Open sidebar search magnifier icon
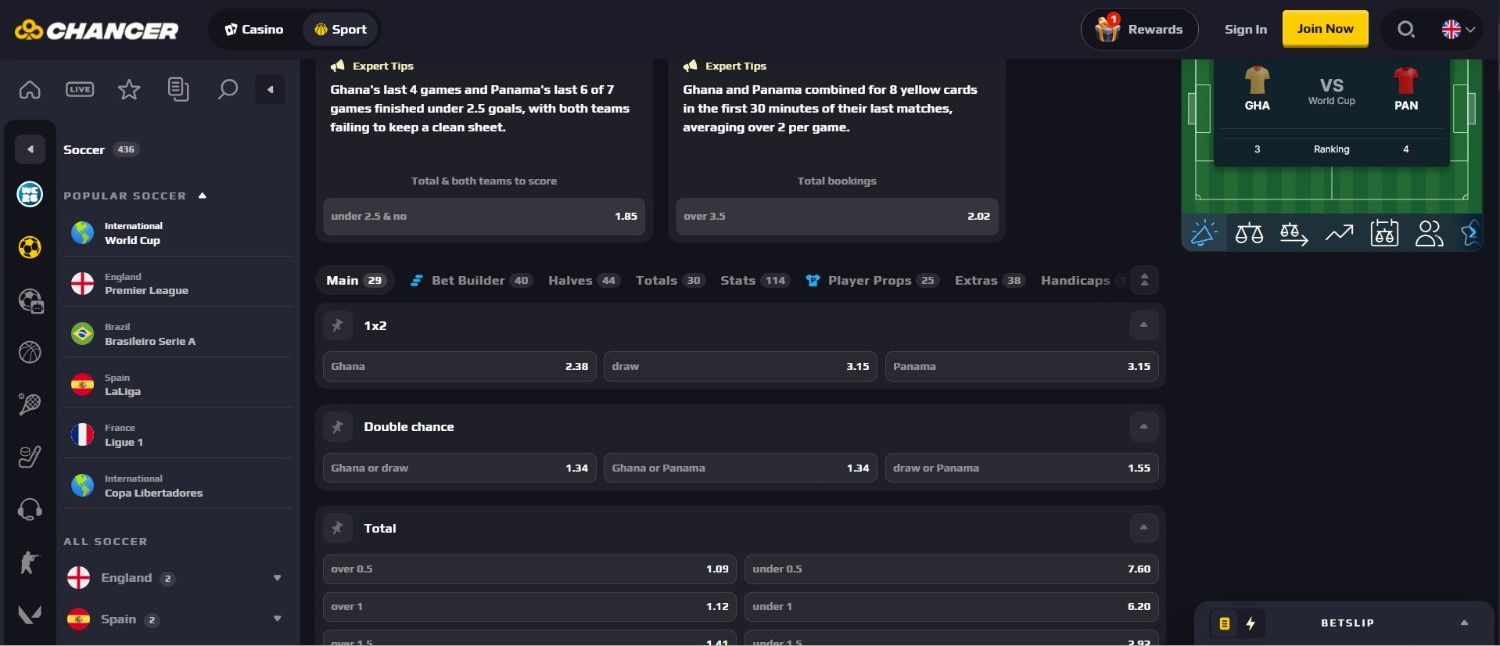Viewport: 1500px width, 646px height. coord(228,89)
